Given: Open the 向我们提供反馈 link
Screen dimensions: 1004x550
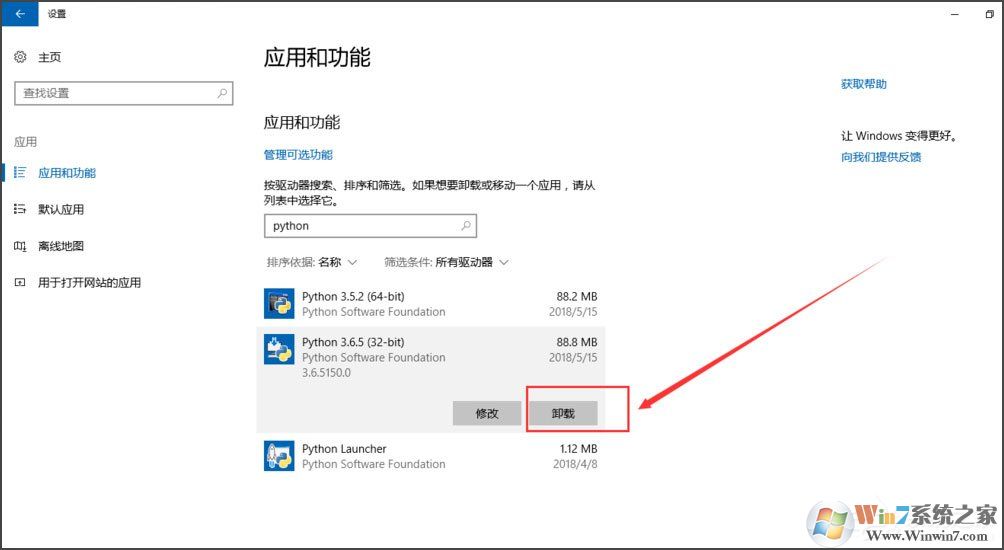Looking at the screenshot, I should point(881,157).
